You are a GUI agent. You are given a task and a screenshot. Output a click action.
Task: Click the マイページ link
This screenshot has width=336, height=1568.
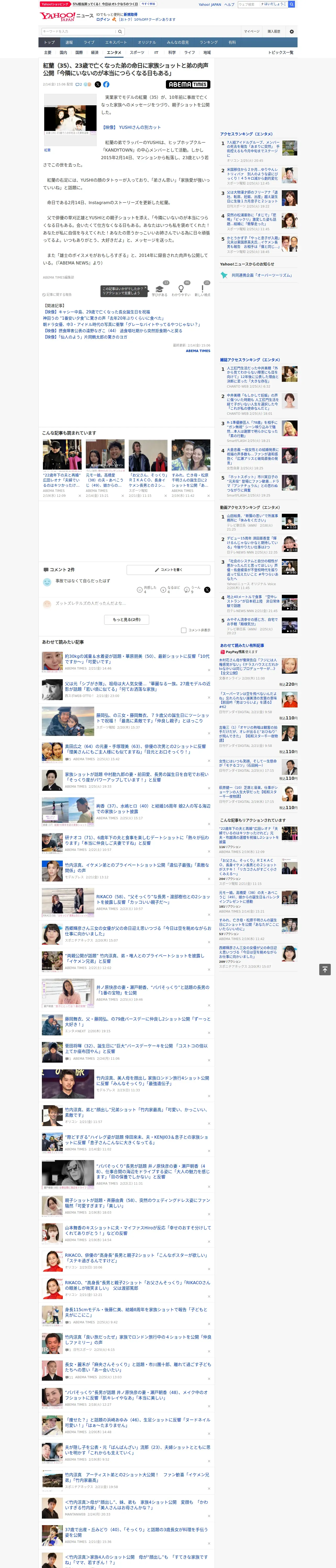(252, 31)
